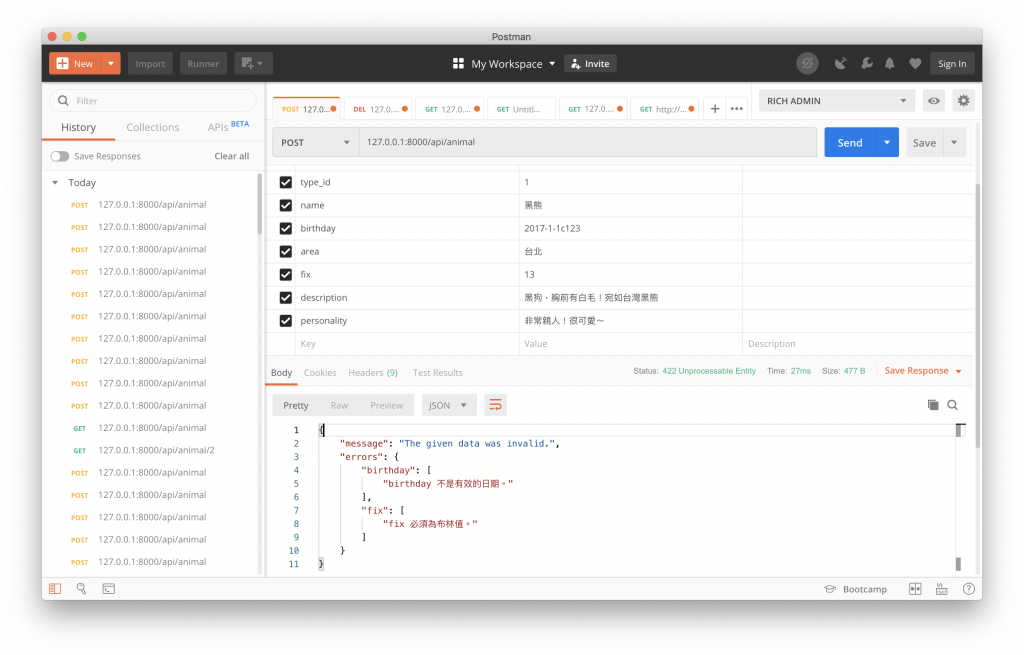Open the Postman console icon

click(108, 589)
